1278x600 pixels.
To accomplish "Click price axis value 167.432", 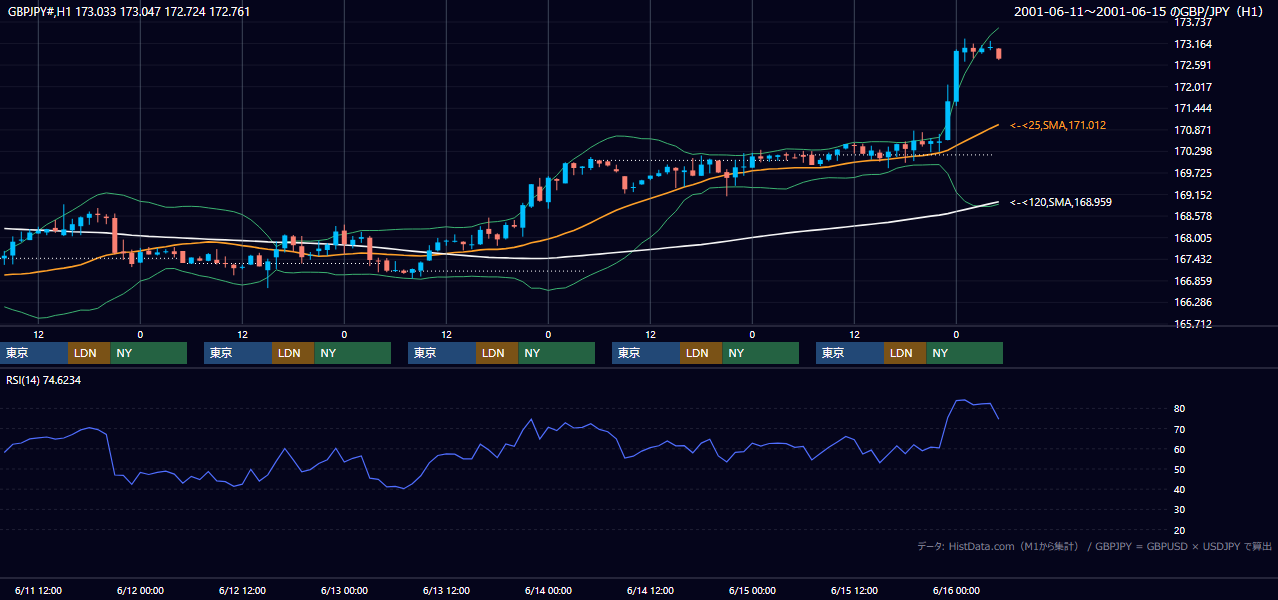I will tap(1192, 259).
